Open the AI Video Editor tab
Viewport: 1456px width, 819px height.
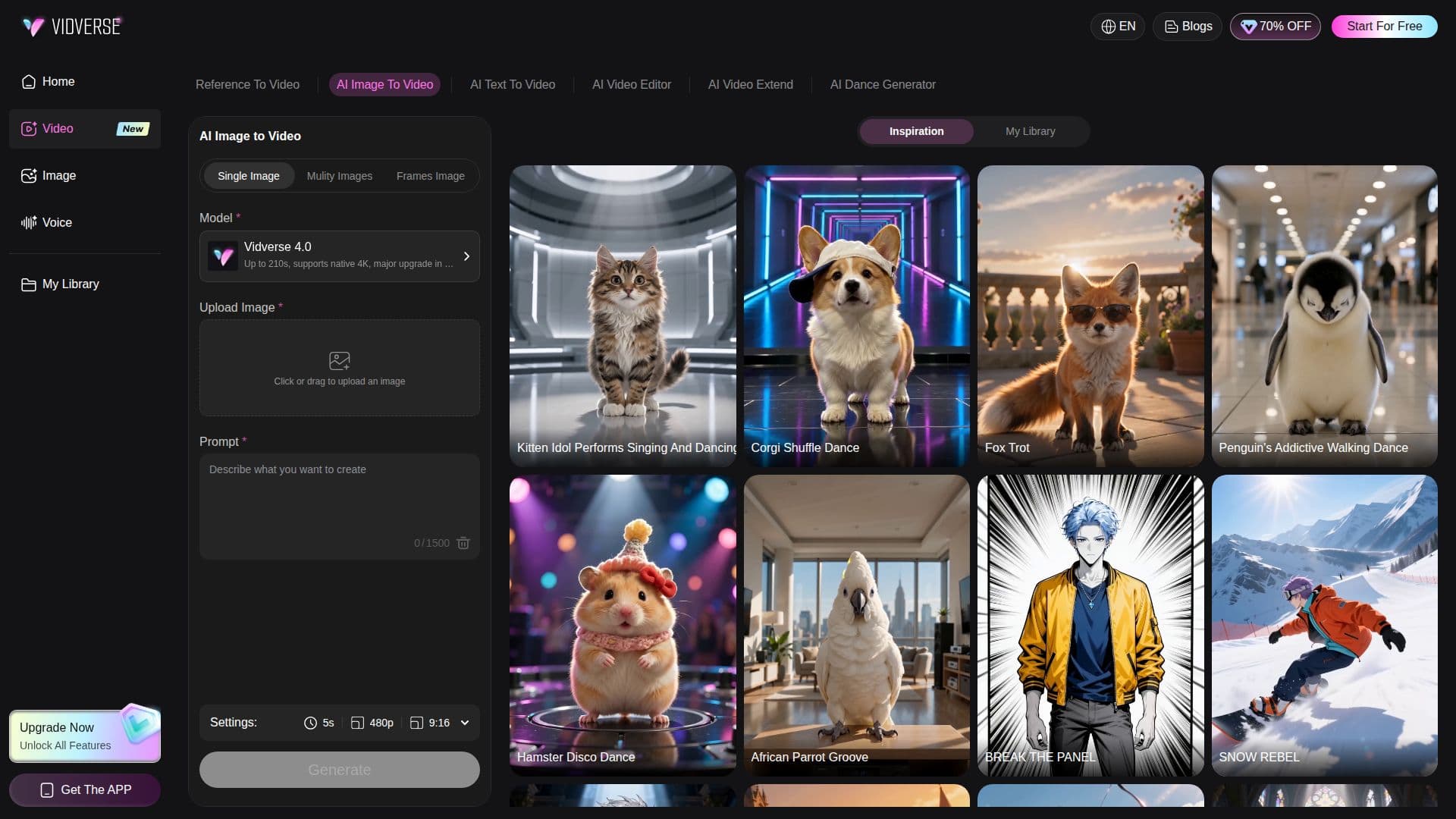(632, 85)
